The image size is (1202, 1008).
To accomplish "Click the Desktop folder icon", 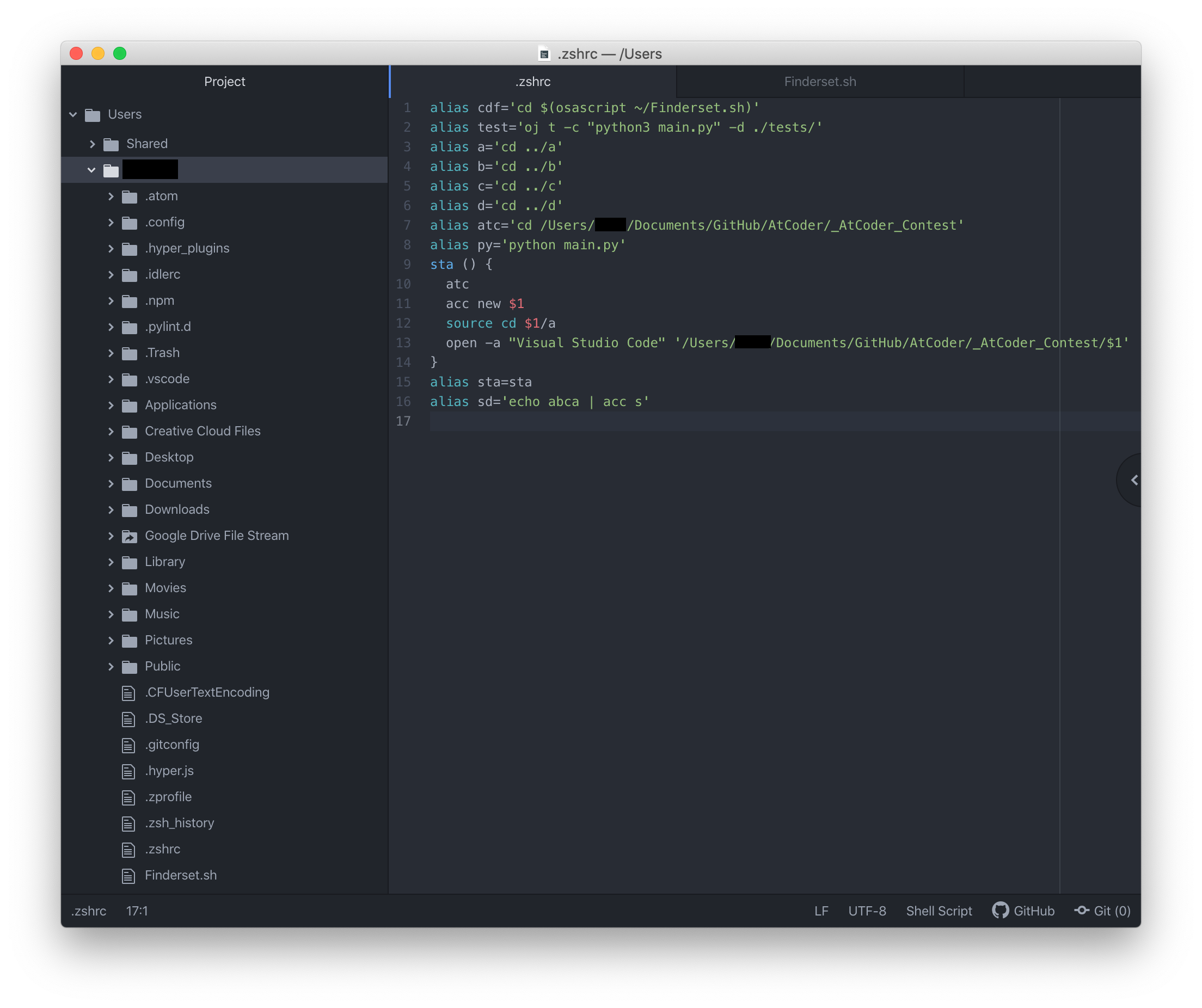I will point(130,458).
